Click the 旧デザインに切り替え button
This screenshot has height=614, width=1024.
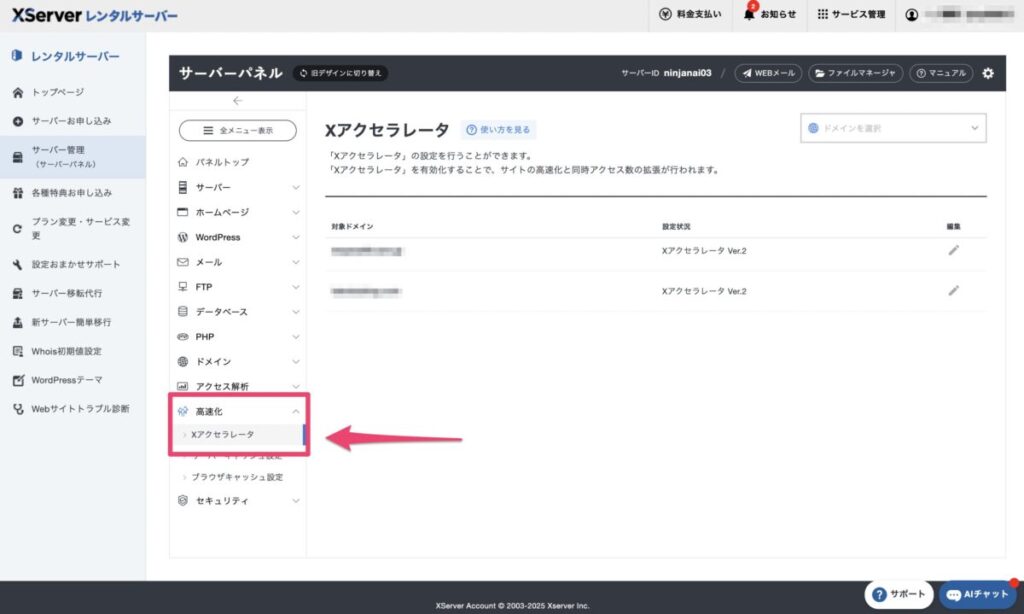(340, 72)
